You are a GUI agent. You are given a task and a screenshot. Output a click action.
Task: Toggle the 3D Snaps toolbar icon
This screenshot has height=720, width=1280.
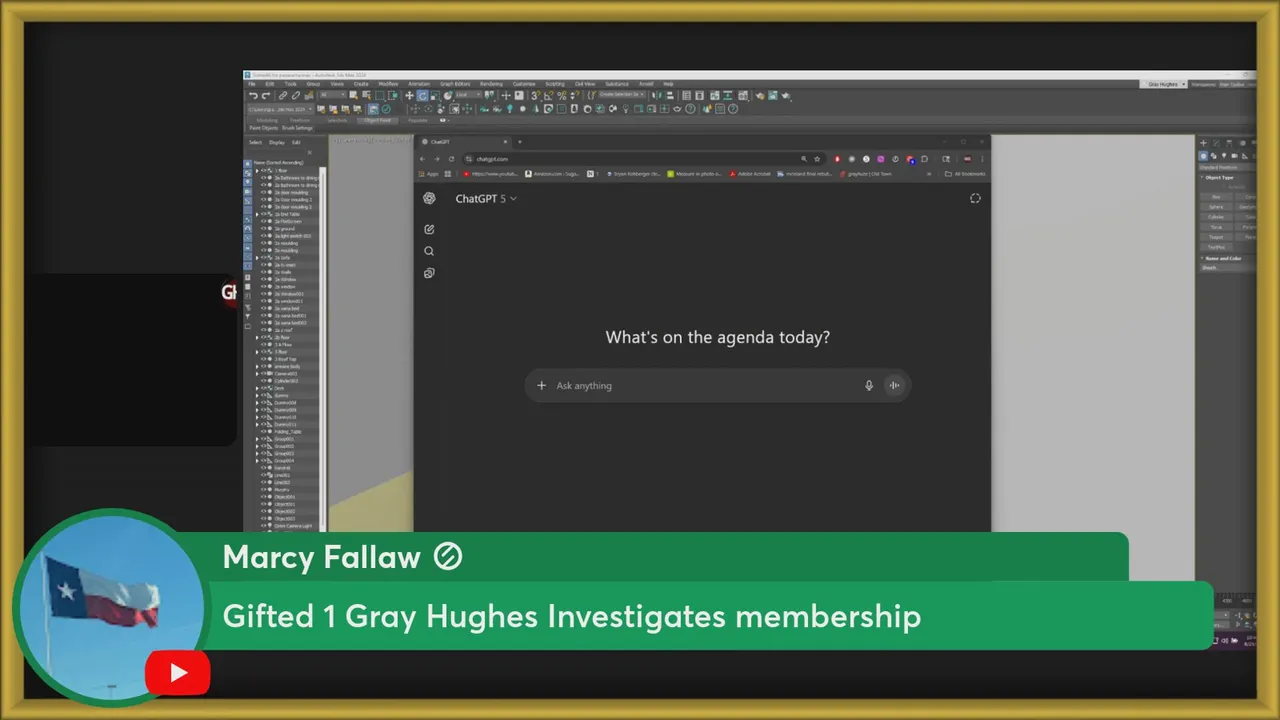pyautogui.click(x=536, y=95)
